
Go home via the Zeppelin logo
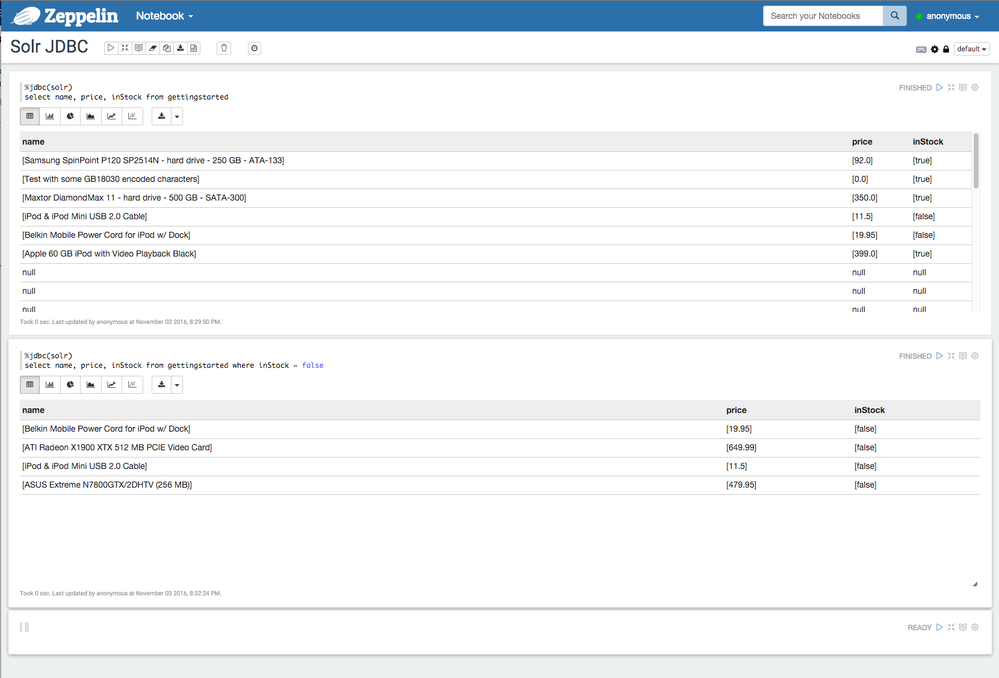[65, 16]
